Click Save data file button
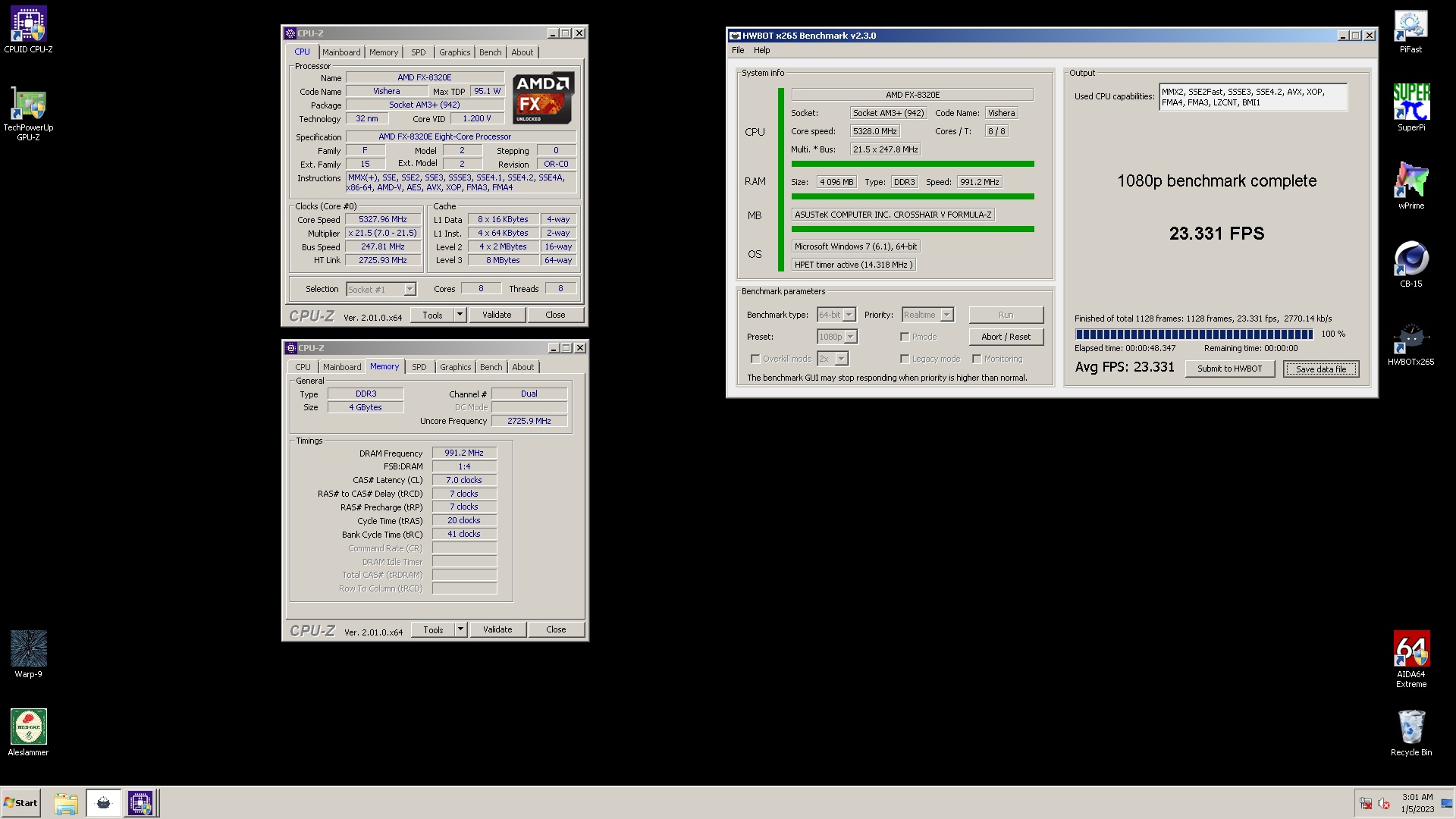The width and height of the screenshot is (1456, 819). click(1321, 369)
